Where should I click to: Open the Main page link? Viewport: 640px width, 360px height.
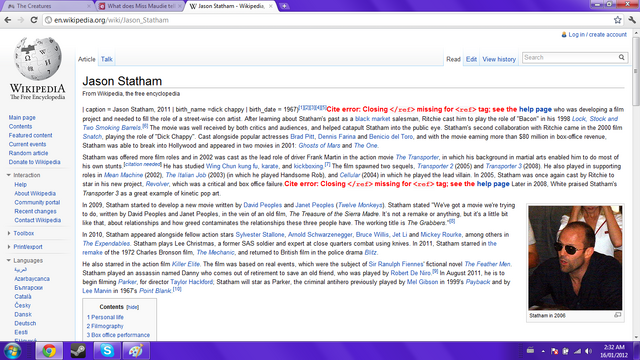click(22, 118)
